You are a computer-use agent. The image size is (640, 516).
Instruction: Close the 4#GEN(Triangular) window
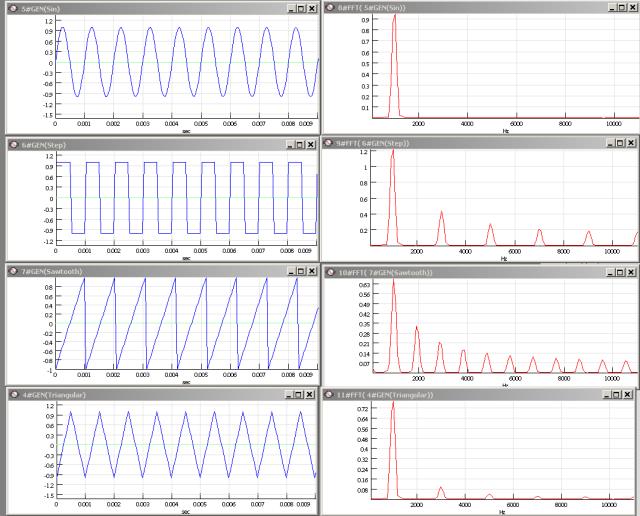pyautogui.click(x=310, y=394)
